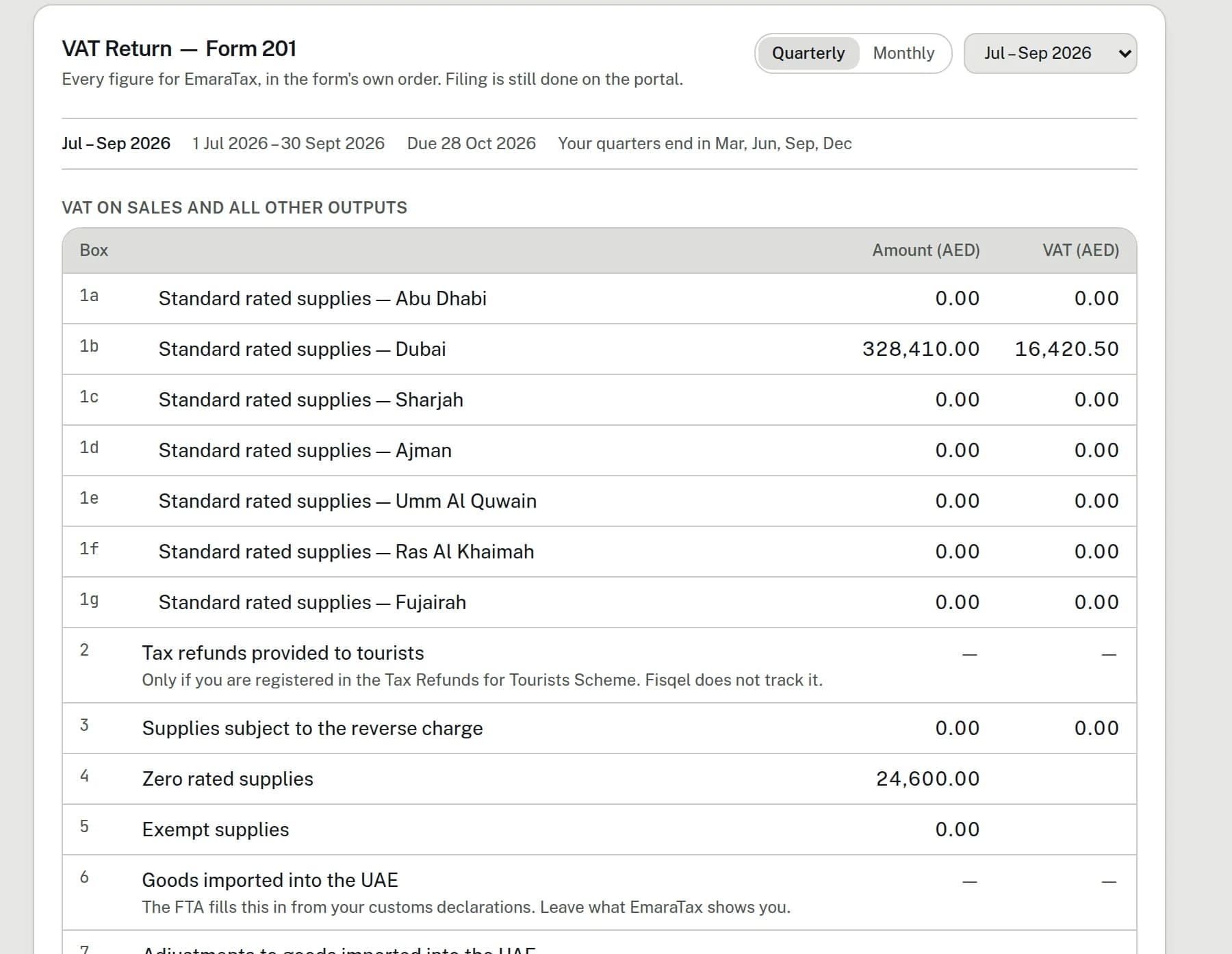Click the Goods imported into the UAE label
This screenshot has height=954, width=1232.
(270, 880)
